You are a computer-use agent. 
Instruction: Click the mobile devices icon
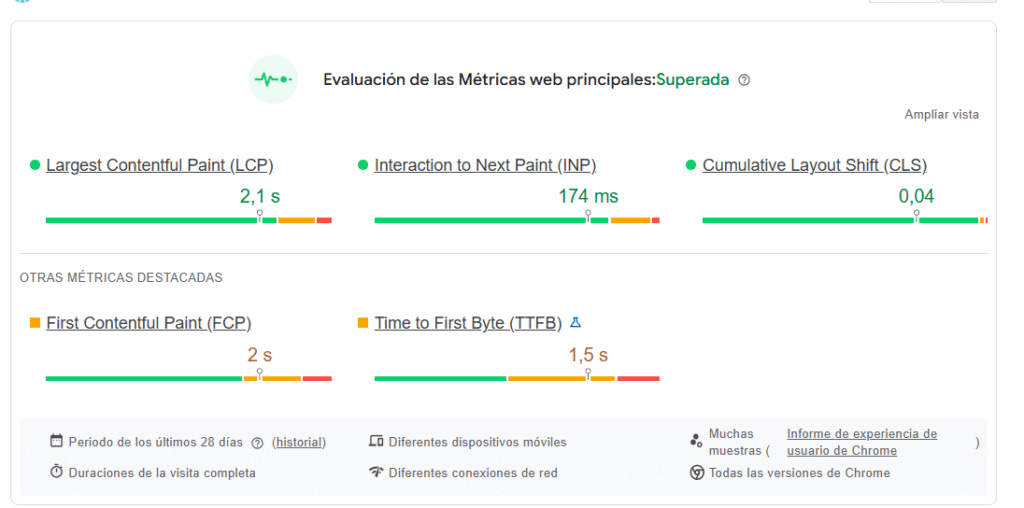[376, 441]
